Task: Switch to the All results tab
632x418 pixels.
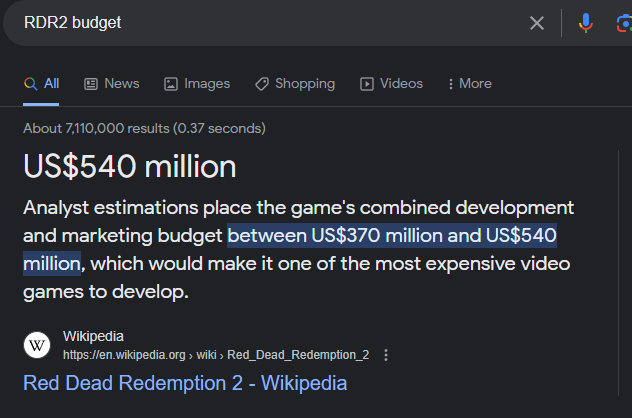Action: (42, 84)
